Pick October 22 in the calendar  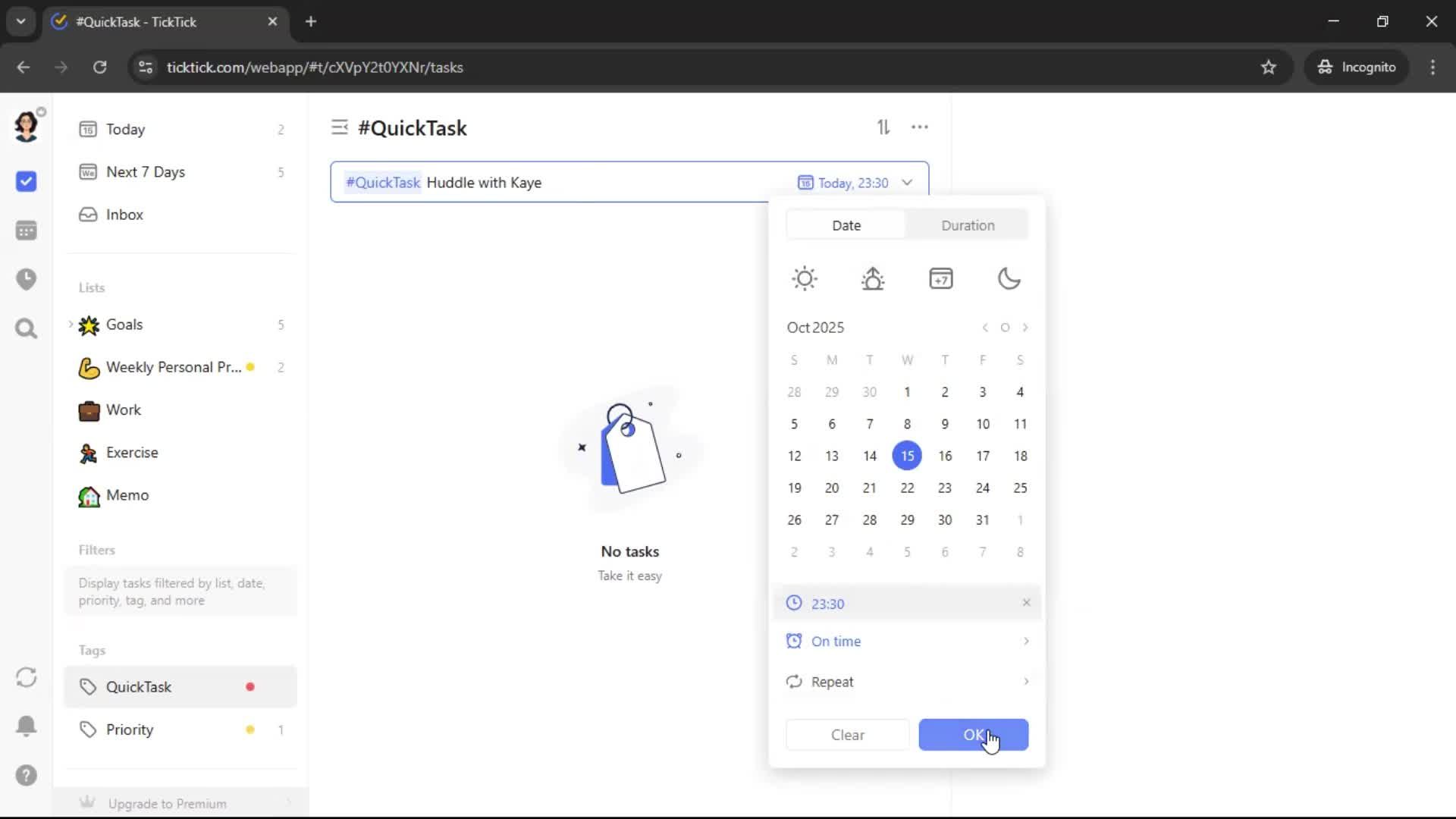pos(907,488)
